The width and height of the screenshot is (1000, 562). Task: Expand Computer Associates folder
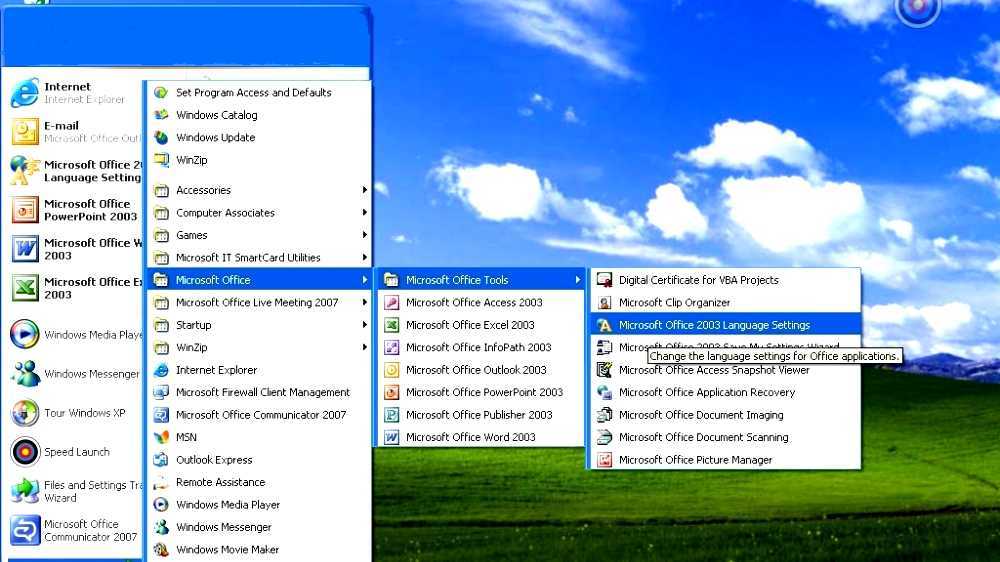click(x=259, y=212)
